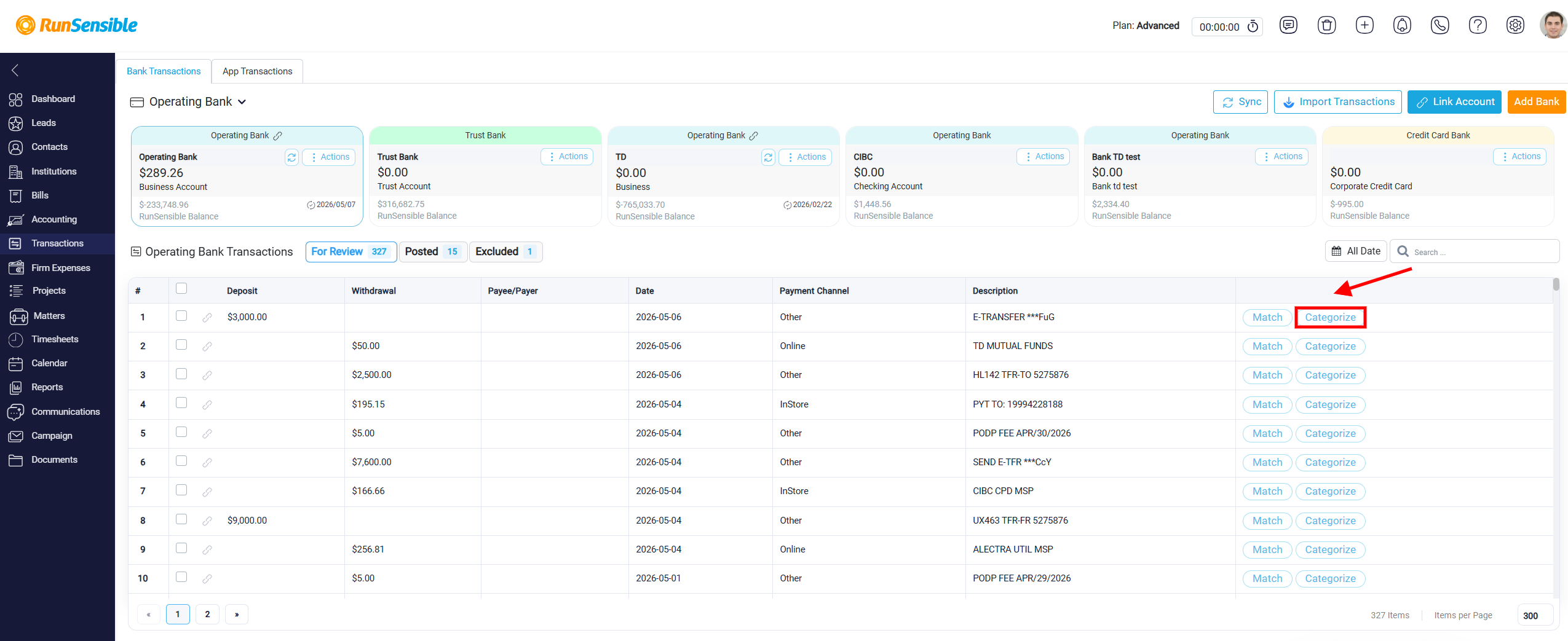Show Excluded transactions tab
Image resolution: width=1568 pixels, height=641 pixels.
505,252
